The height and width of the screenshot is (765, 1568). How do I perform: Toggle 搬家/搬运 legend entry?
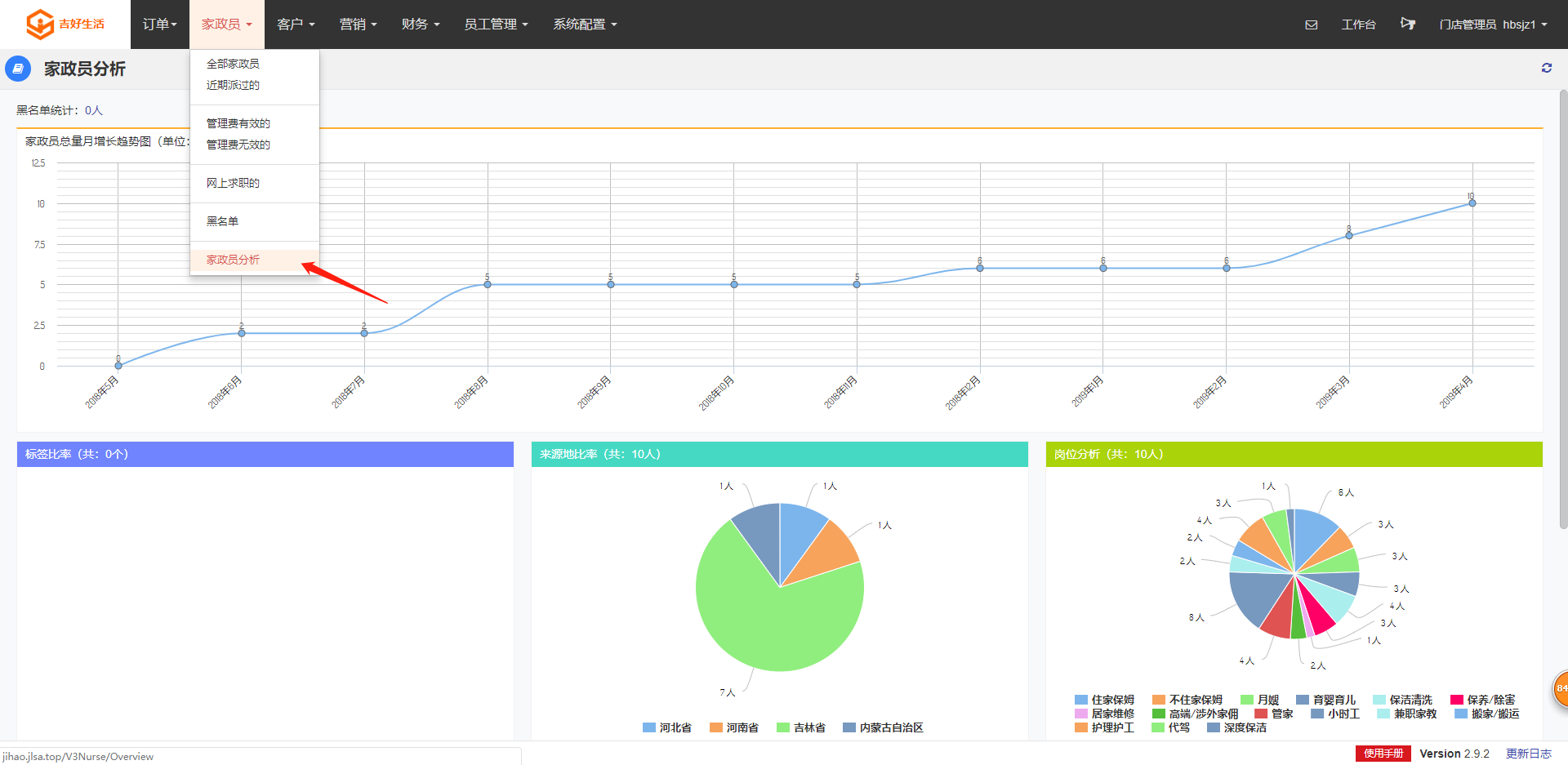(x=1486, y=714)
